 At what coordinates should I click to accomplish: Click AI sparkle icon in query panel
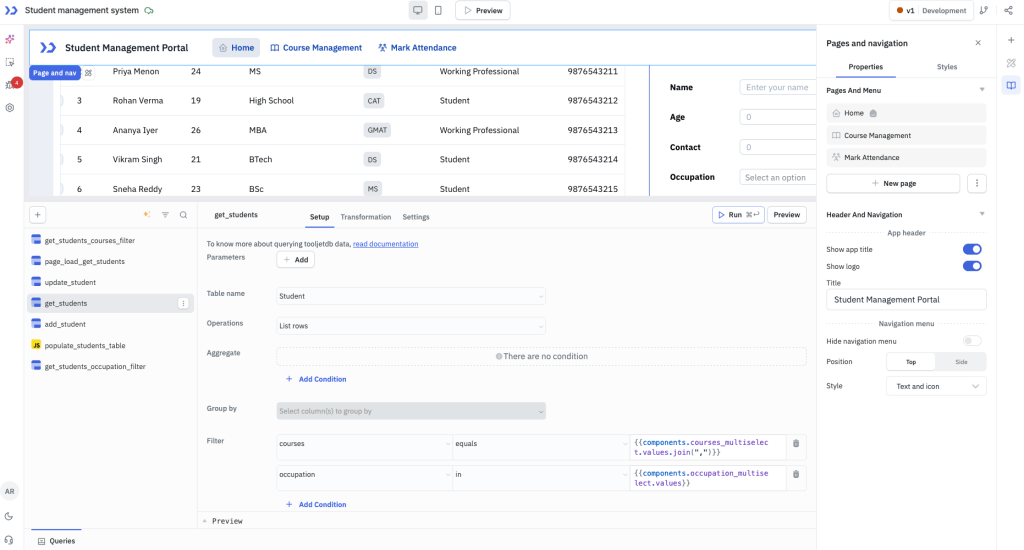147,215
